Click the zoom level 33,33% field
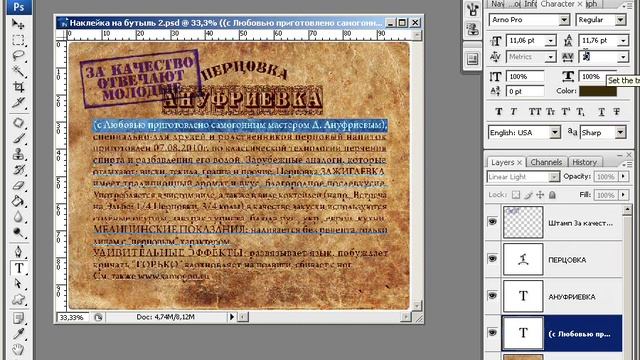This screenshot has width=640, height=360. tap(72, 317)
